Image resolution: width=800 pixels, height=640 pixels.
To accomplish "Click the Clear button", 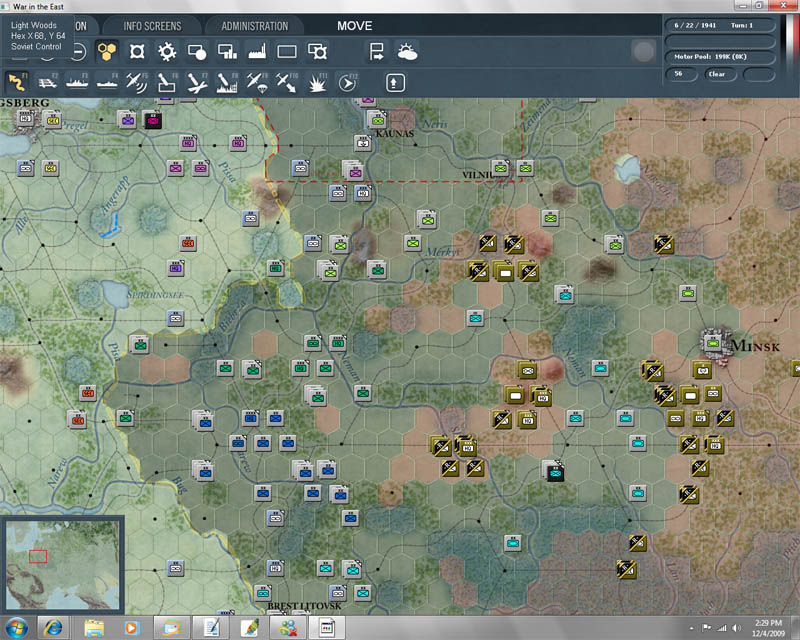I will point(719,75).
